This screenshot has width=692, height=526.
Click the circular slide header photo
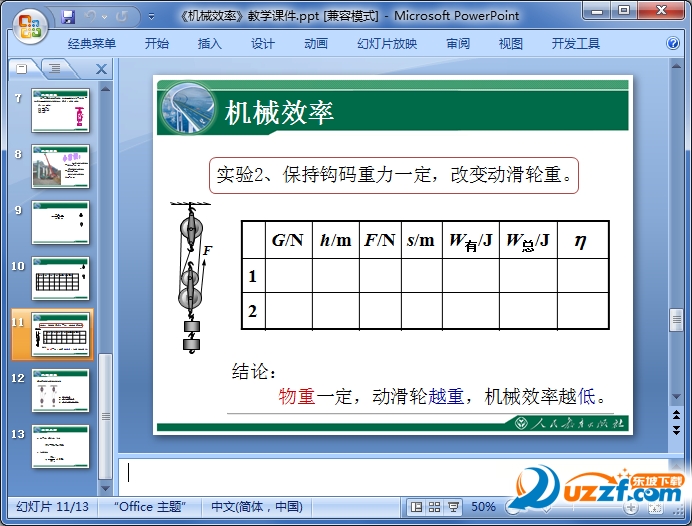[x=187, y=109]
